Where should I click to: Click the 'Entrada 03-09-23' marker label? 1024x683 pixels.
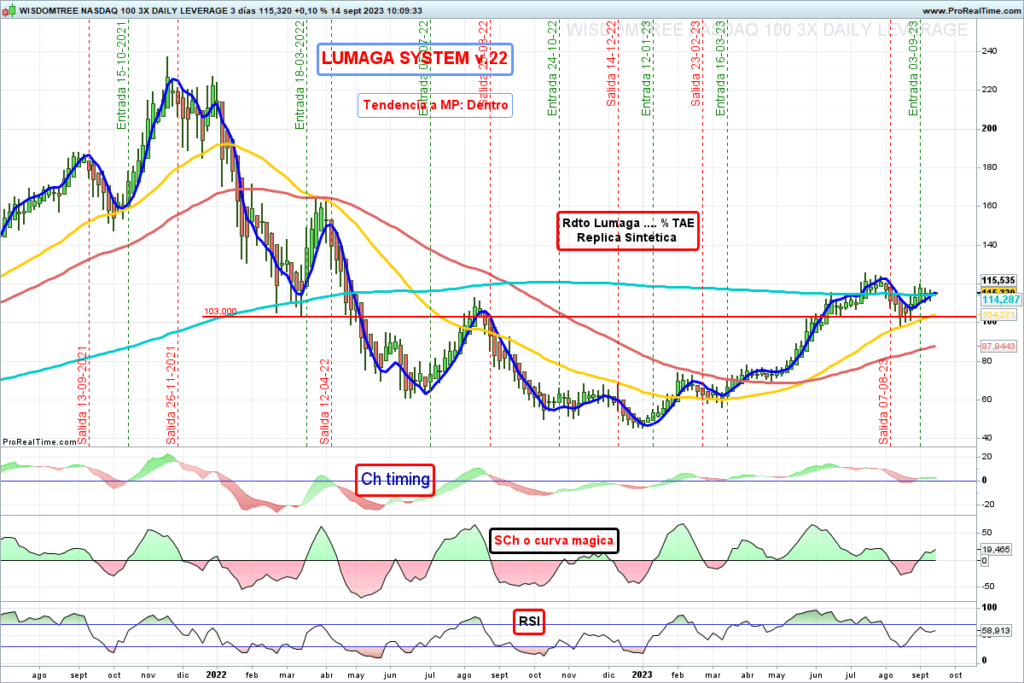(914, 68)
